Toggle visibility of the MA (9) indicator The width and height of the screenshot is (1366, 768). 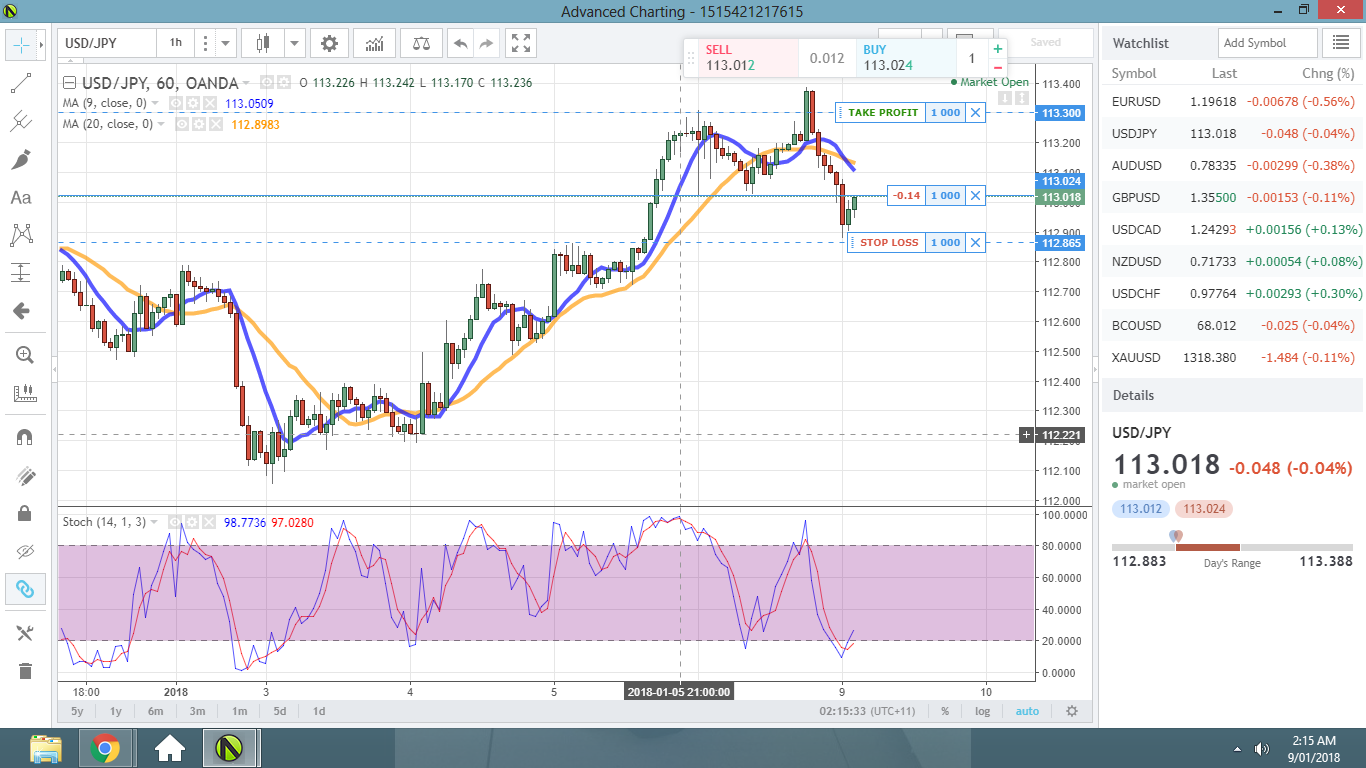click(x=176, y=103)
